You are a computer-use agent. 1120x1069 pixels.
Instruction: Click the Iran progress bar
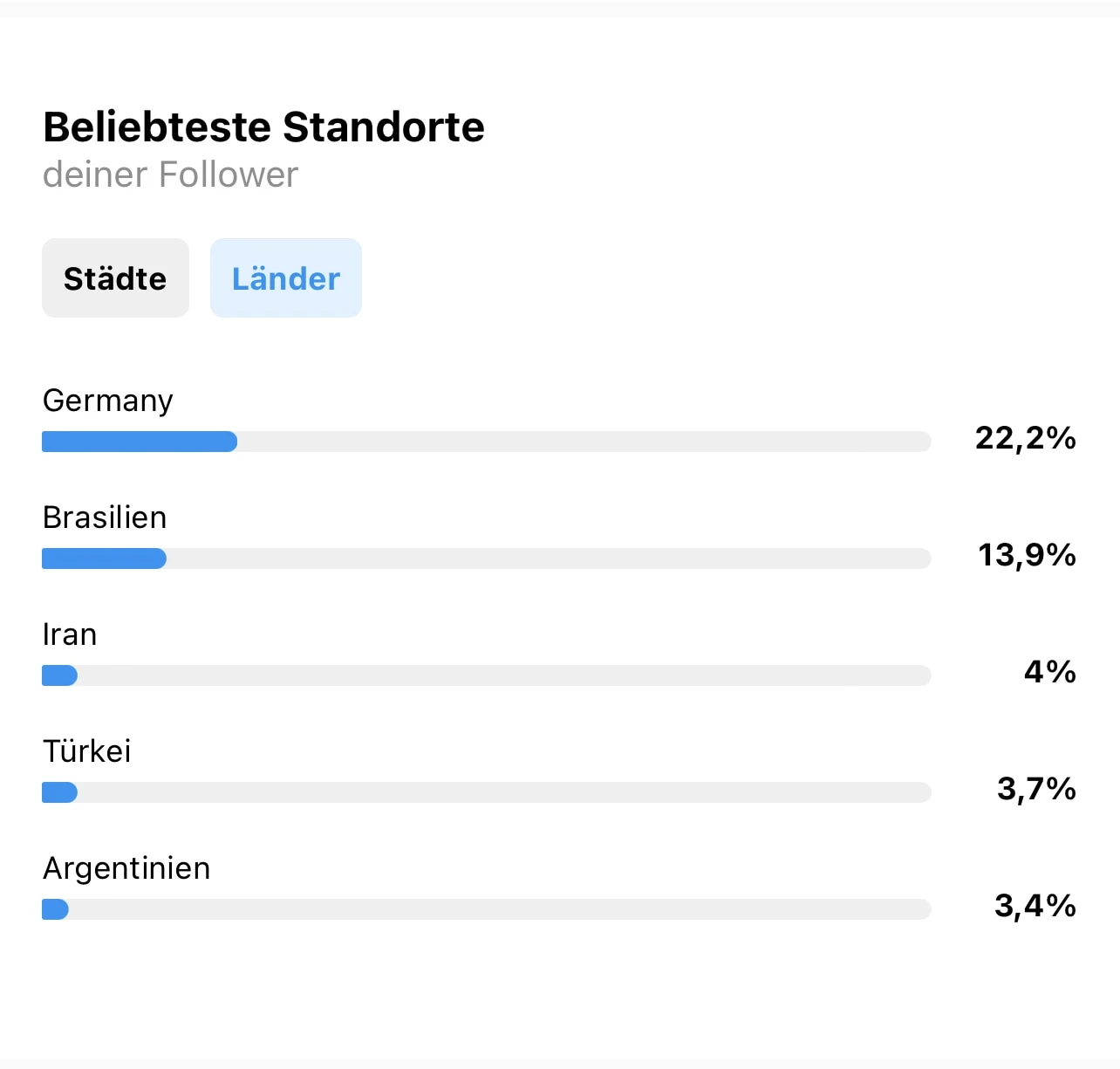click(x=485, y=675)
